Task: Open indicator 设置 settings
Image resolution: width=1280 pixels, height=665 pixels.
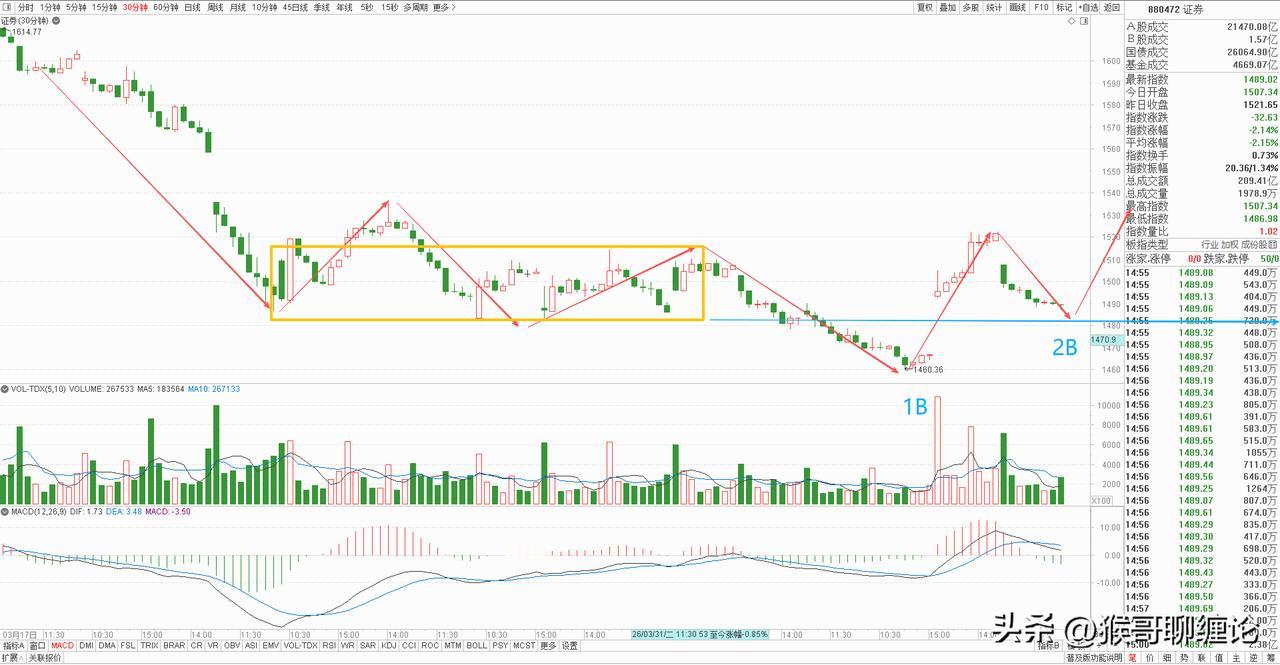Action: [569, 645]
